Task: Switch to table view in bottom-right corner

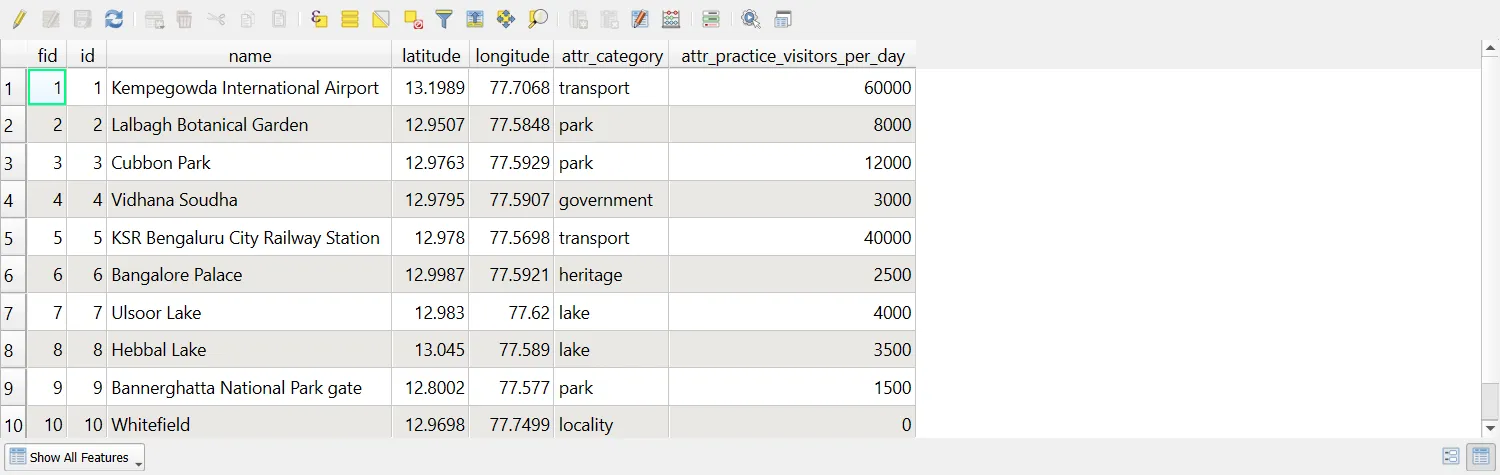Action: coord(1479,457)
